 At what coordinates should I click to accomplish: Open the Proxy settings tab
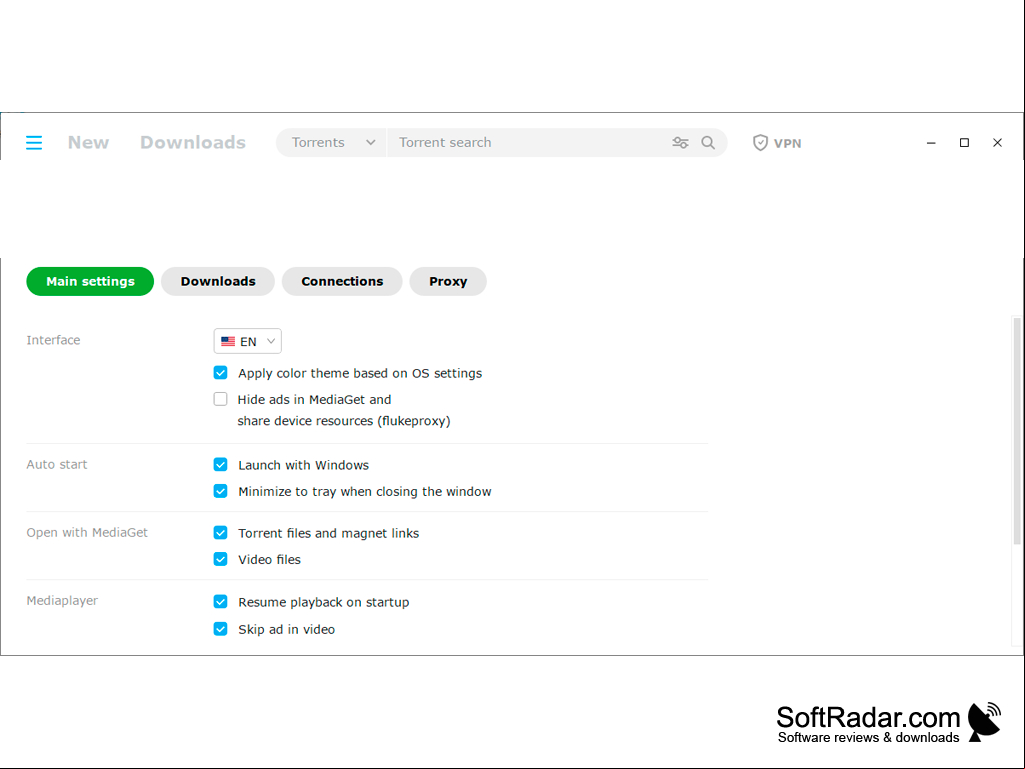(448, 281)
